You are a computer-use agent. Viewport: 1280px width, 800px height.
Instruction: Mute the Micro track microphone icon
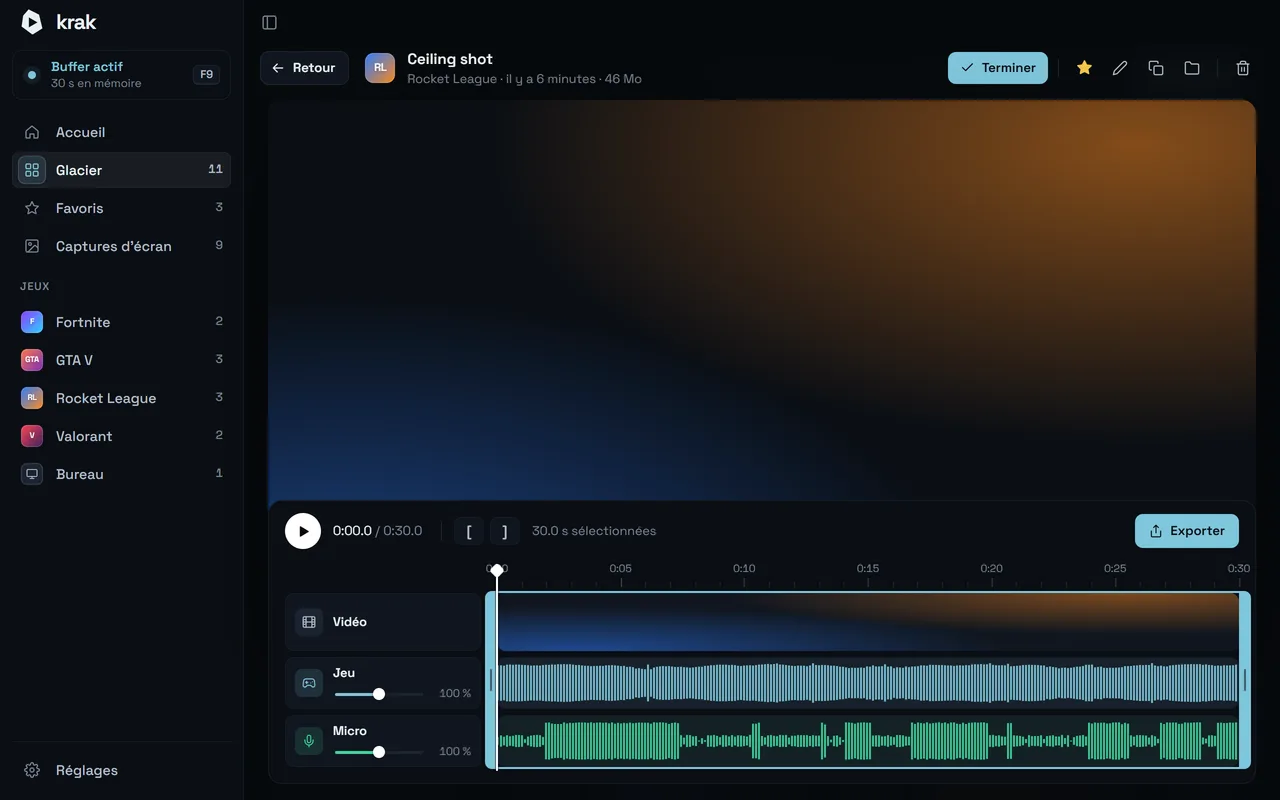click(x=309, y=741)
